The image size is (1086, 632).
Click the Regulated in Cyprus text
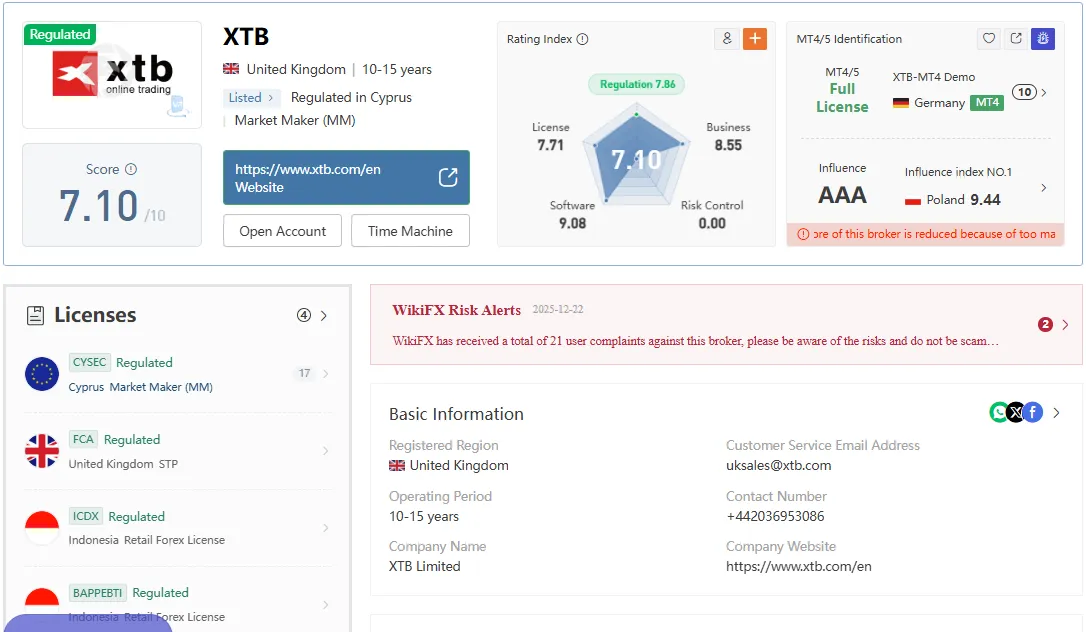pyautogui.click(x=351, y=98)
